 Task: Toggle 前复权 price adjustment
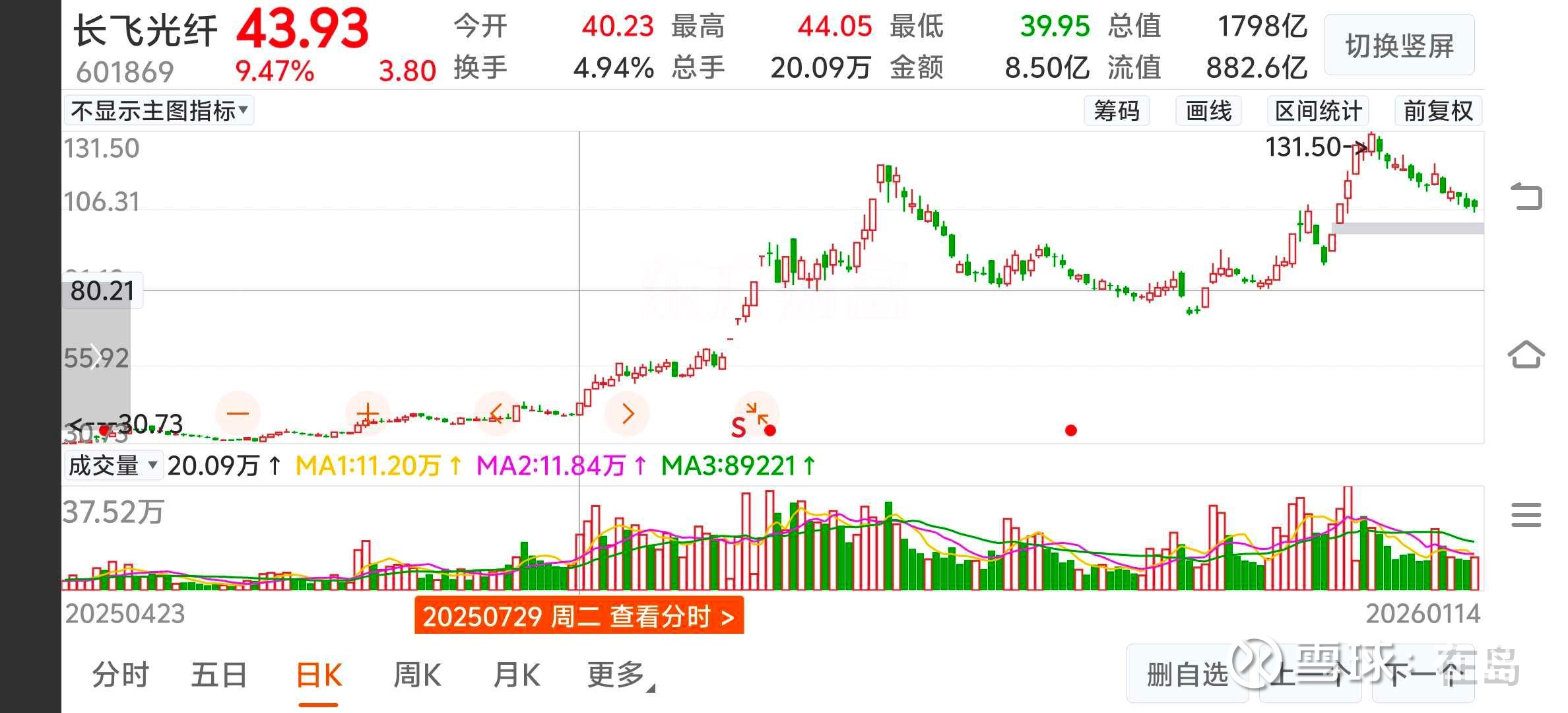(1438, 111)
